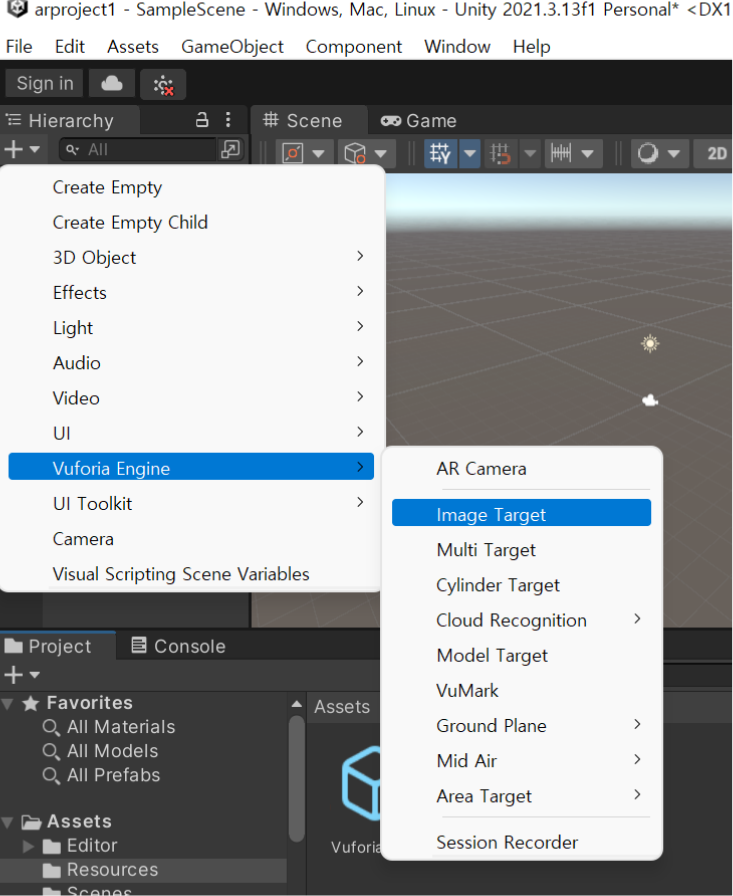This screenshot has height=896, width=733.
Task: Click the cloud services icon
Action: pyautogui.click(x=112, y=84)
